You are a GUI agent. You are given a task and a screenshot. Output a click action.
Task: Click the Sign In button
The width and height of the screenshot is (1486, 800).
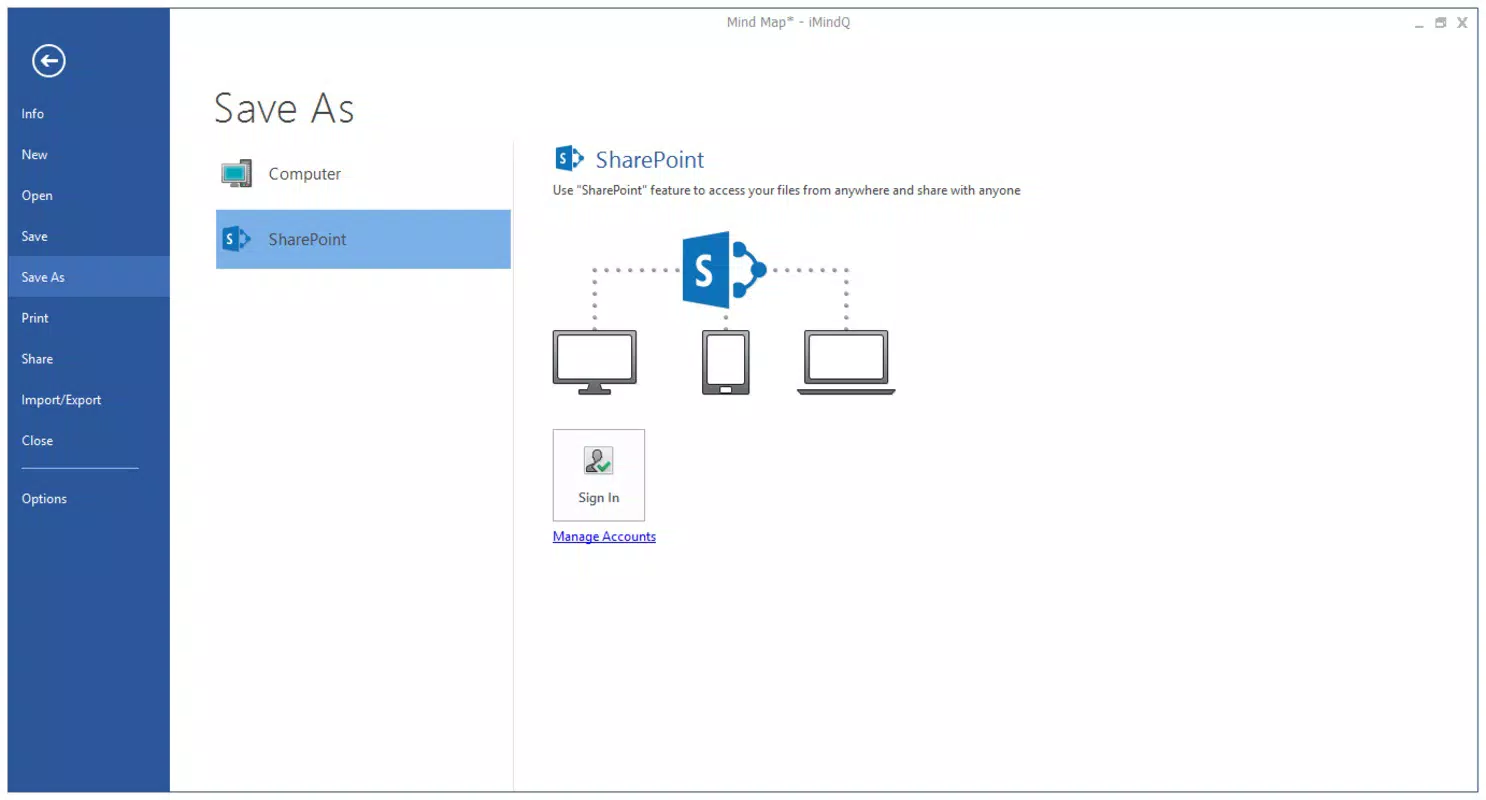598,475
